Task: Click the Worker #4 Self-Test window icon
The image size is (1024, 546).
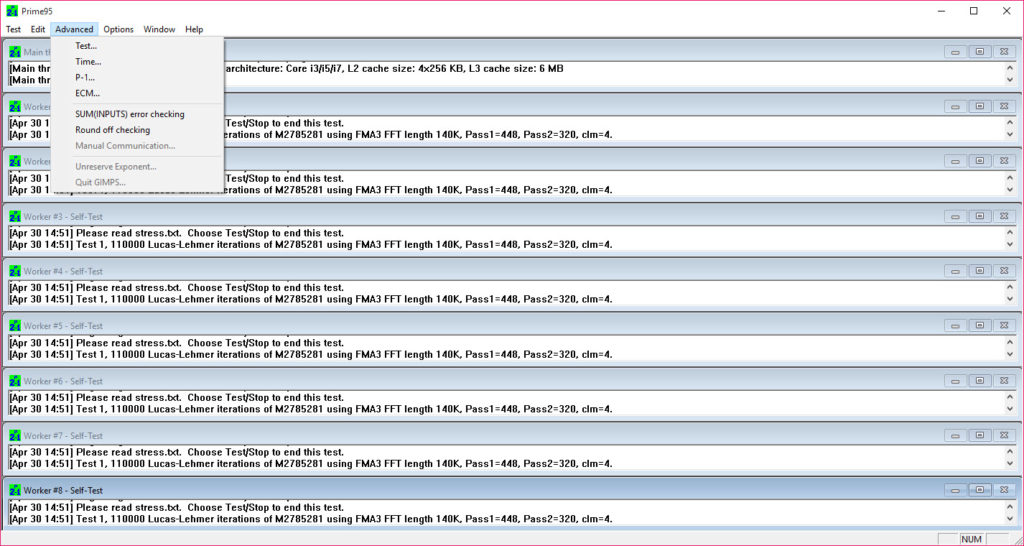Action: (x=15, y=271)
